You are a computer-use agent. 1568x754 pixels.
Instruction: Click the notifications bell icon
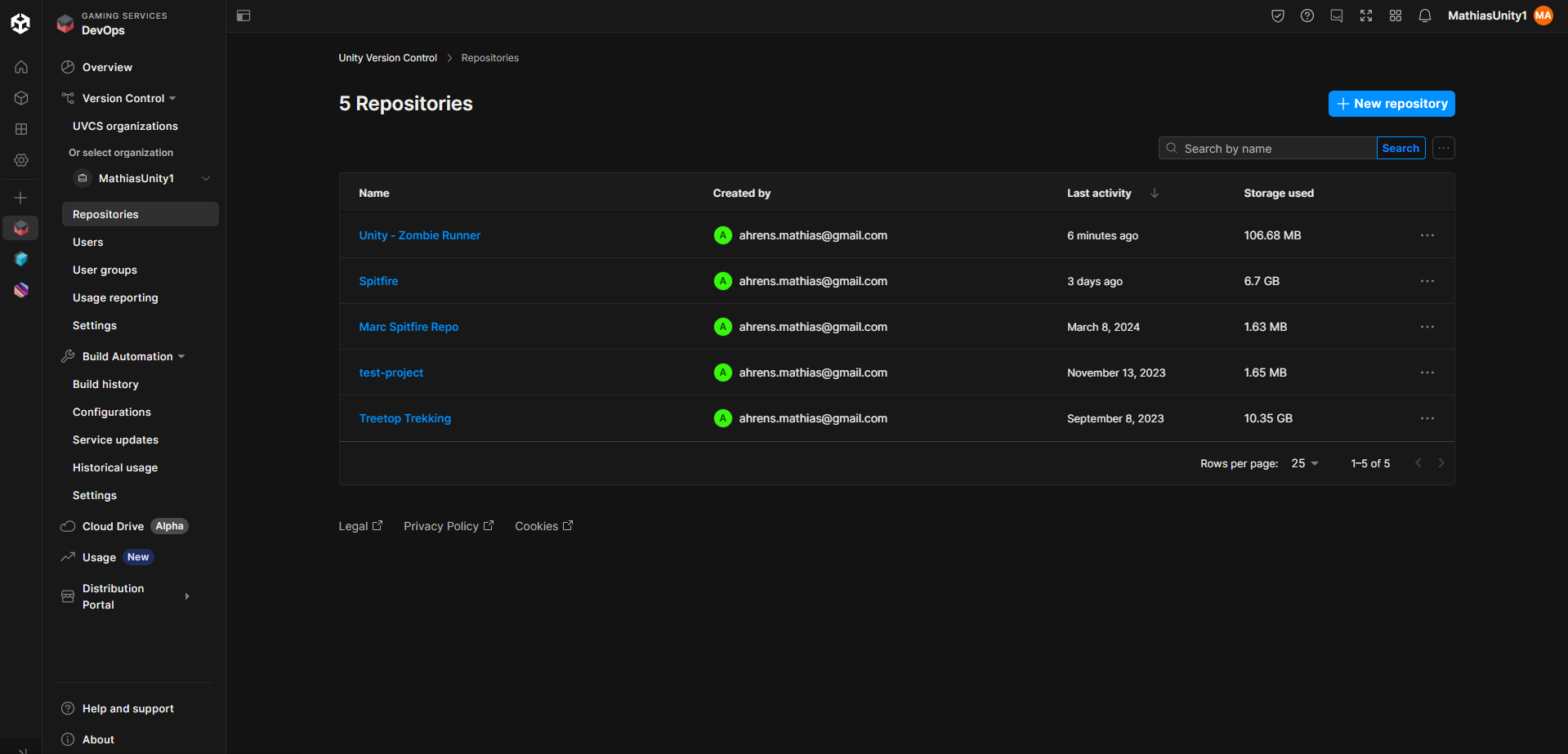[x=1424, y=16]
